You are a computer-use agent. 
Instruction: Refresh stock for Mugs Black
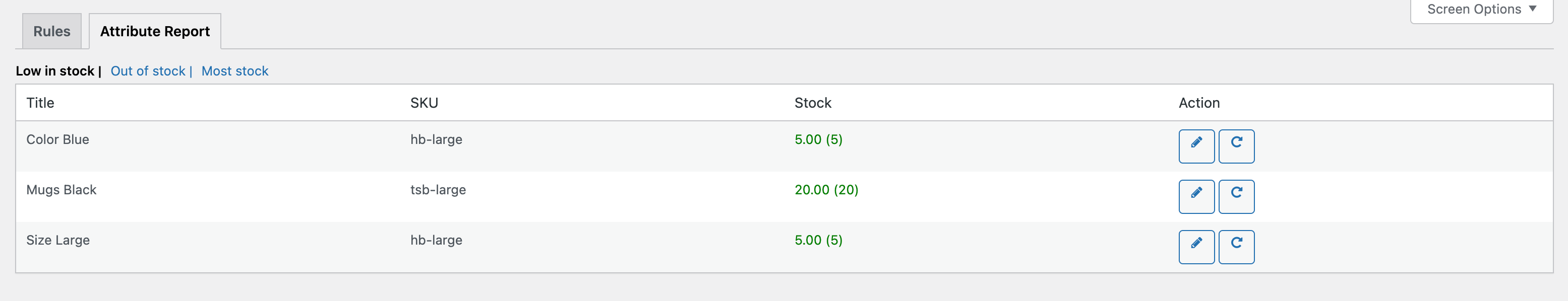(x=1236, y=196)
